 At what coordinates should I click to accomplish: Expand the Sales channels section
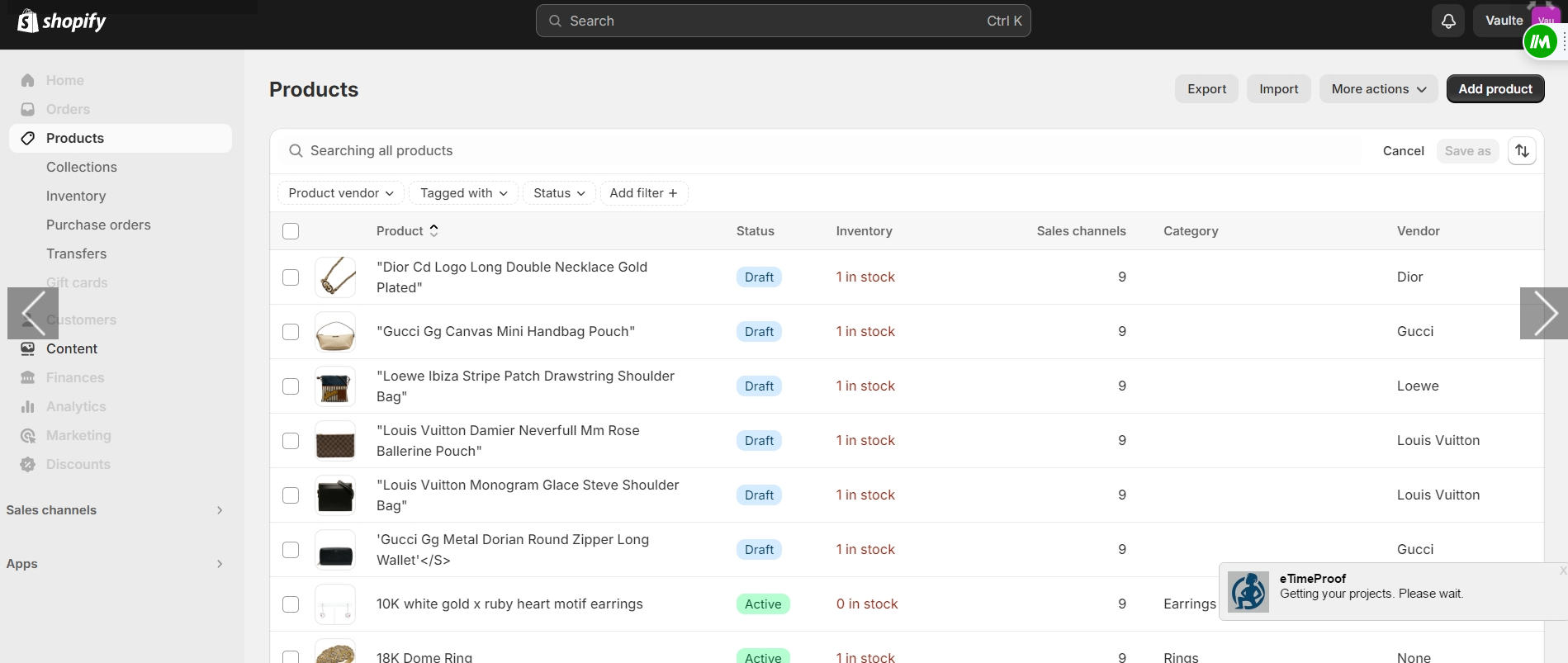220,510
